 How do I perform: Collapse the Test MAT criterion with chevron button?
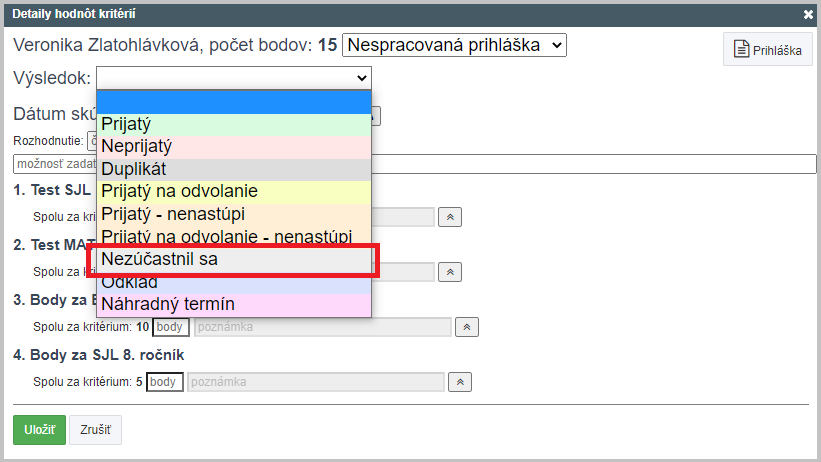coord(450,272)
